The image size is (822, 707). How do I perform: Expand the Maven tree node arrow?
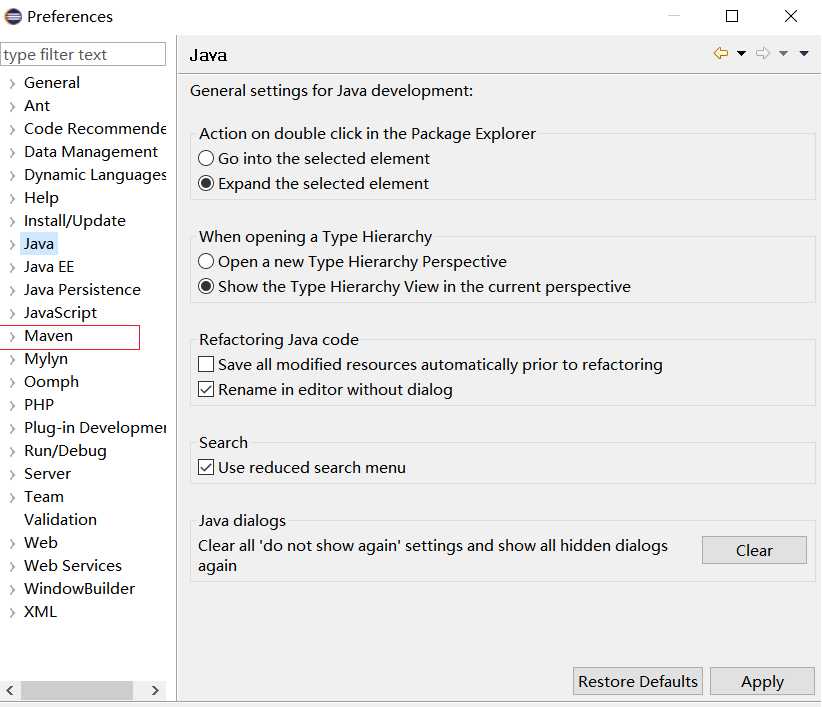point(12,336)
